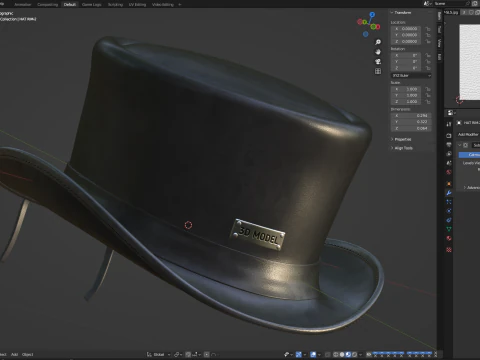Screen dimensions: 480x360
Task: Open the Particles properties tab icon
Action: pyautogui.click(x=449, y=202)
